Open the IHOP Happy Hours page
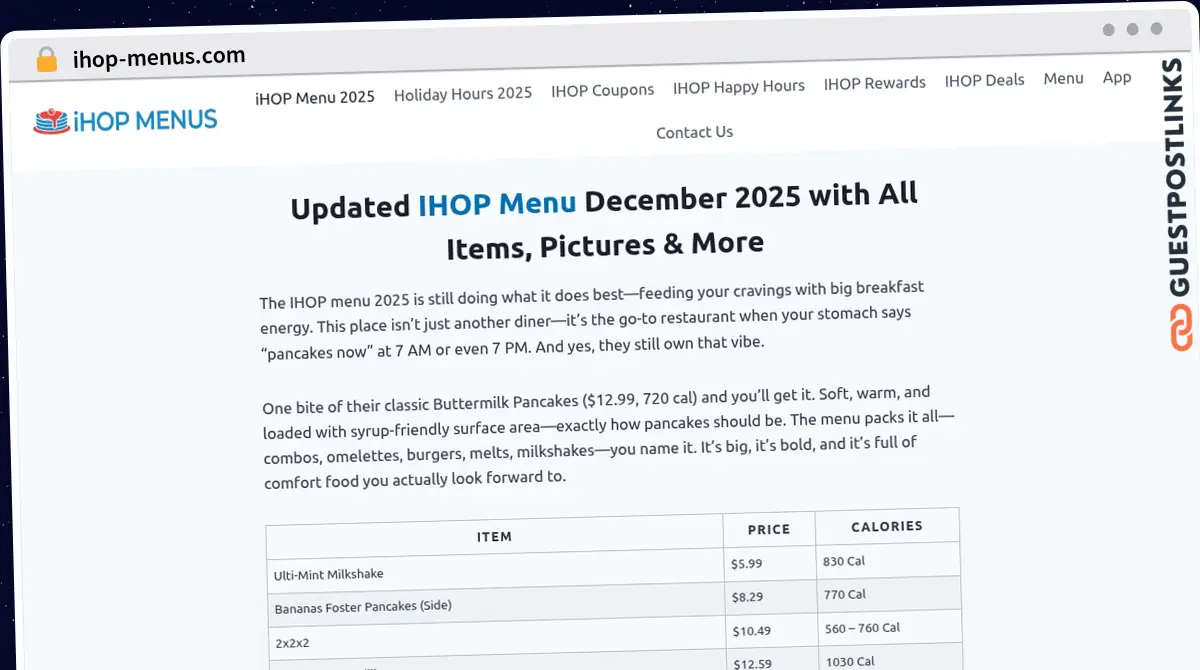 (x=739, y=87)
